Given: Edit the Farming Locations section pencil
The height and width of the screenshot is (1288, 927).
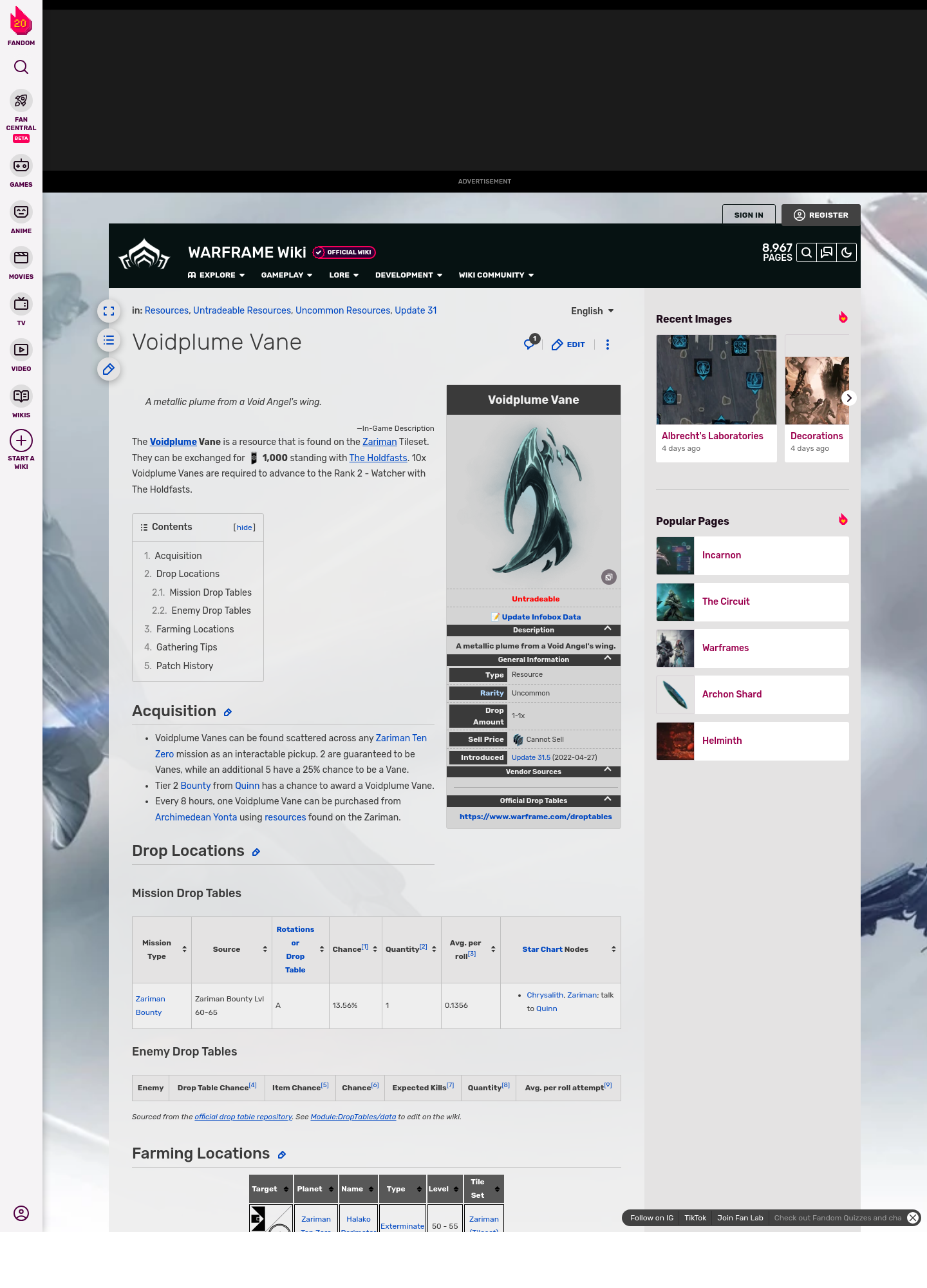Looking at the screenshot, I should [x=282, y=1155].
